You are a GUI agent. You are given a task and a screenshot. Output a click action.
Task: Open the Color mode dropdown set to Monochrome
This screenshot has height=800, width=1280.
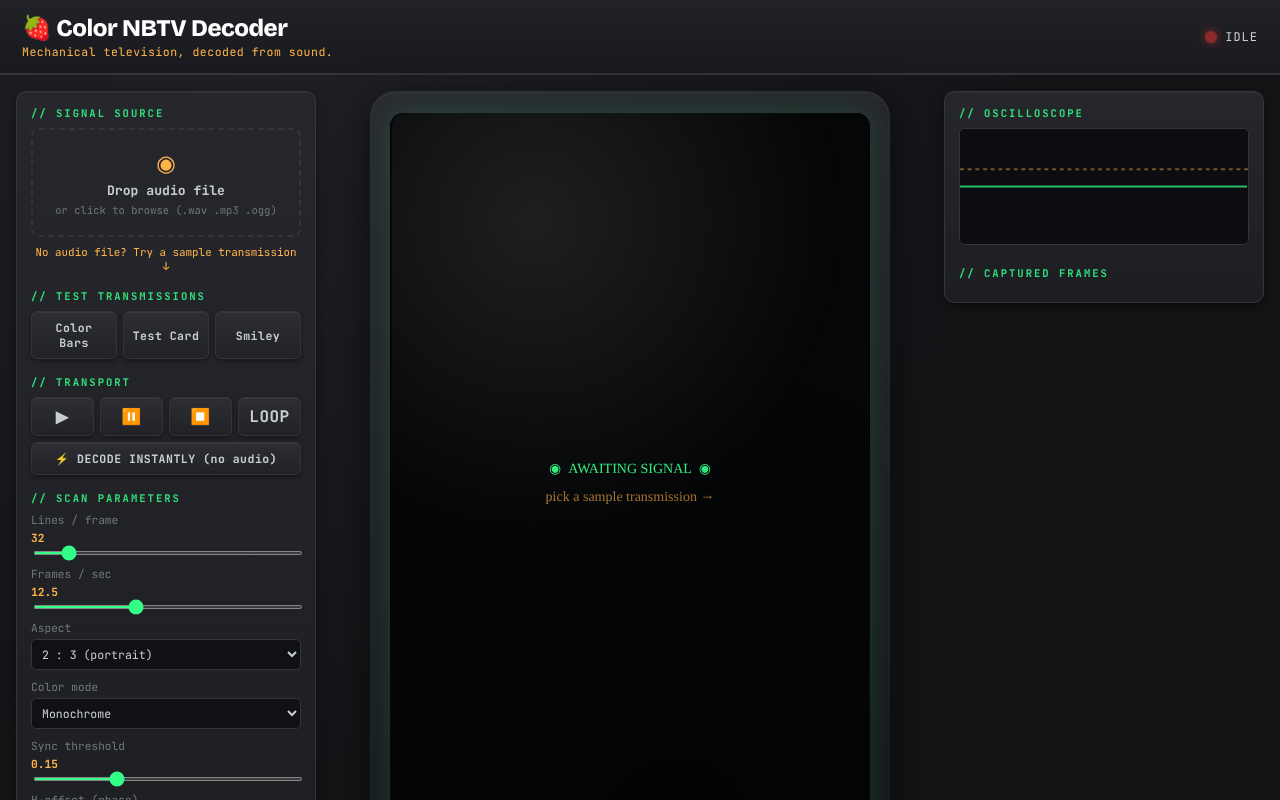[x=166, y=714]
